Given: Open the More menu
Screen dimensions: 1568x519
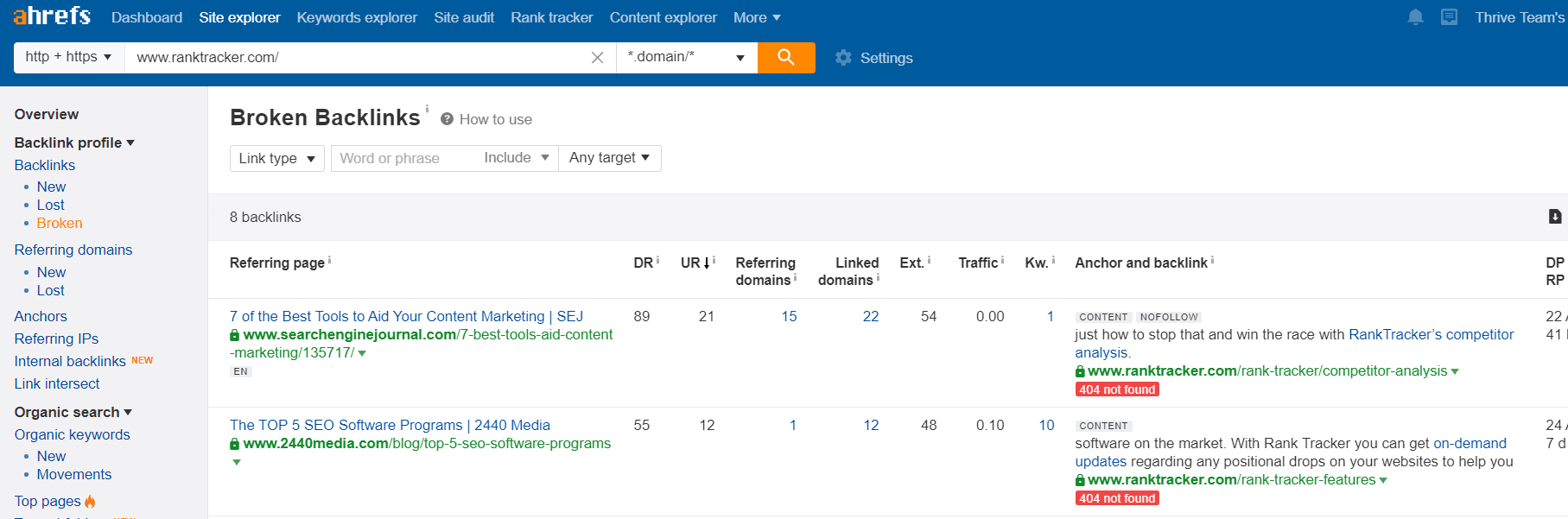Looking at the screenshot, I should click(x=757, y=17).
